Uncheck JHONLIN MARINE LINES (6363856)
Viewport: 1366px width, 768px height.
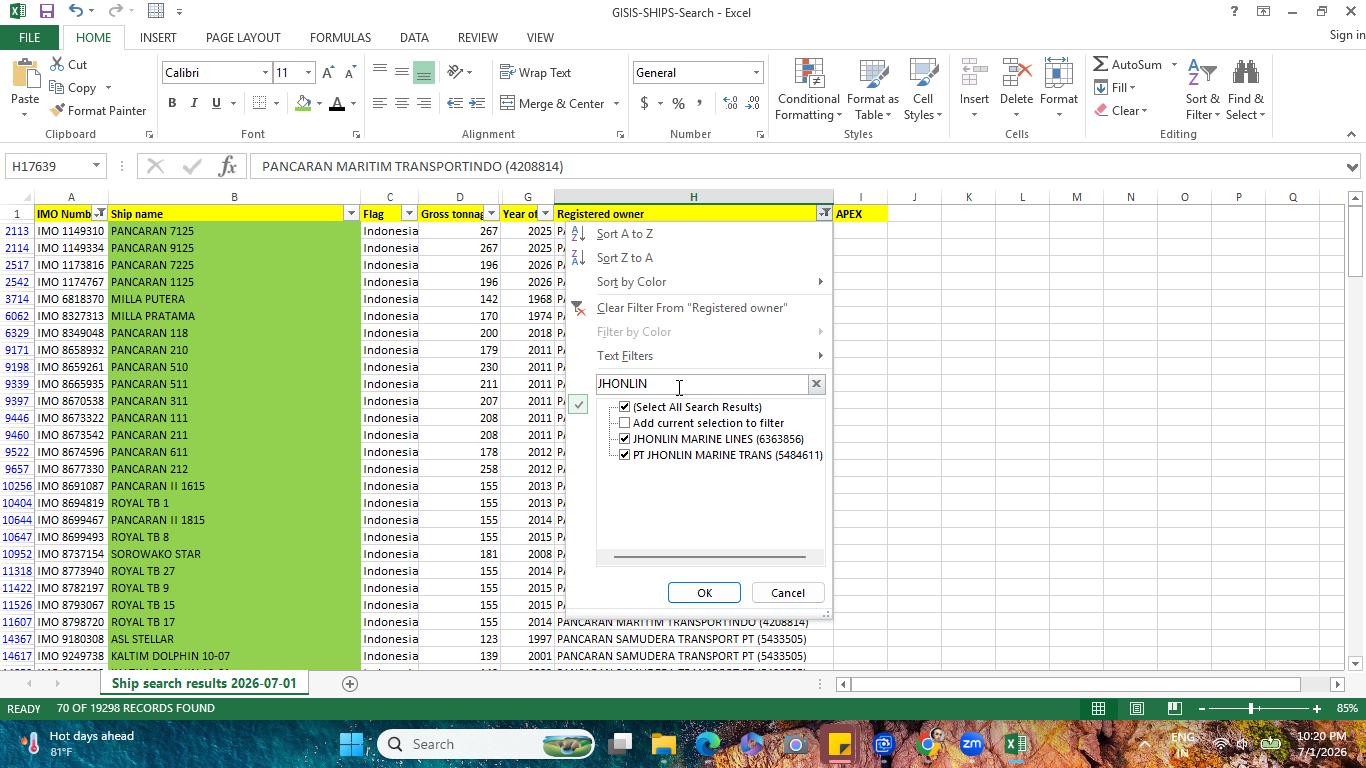click(625, 439)
